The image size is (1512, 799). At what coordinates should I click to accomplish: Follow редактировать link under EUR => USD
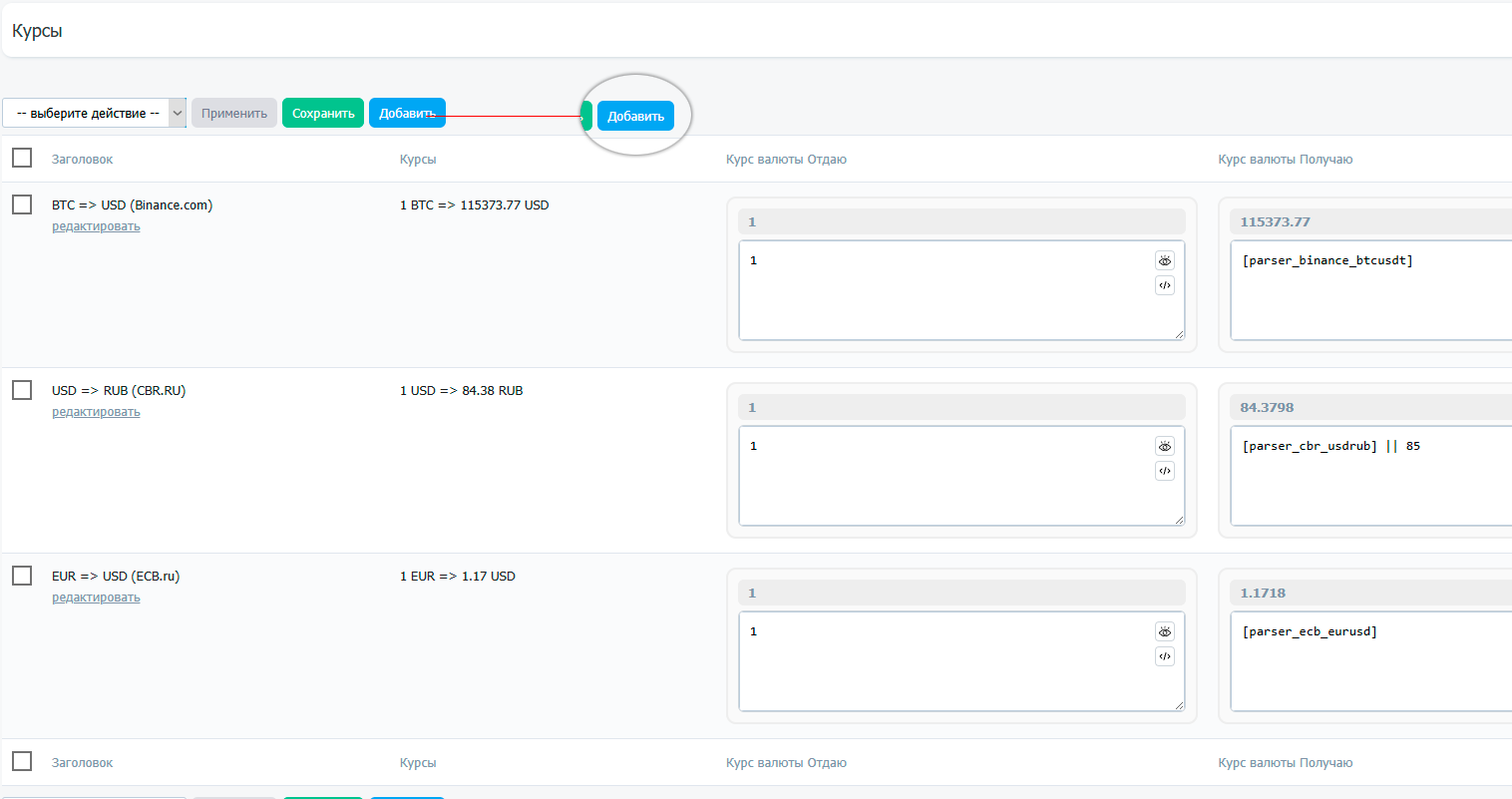(96, 598)
